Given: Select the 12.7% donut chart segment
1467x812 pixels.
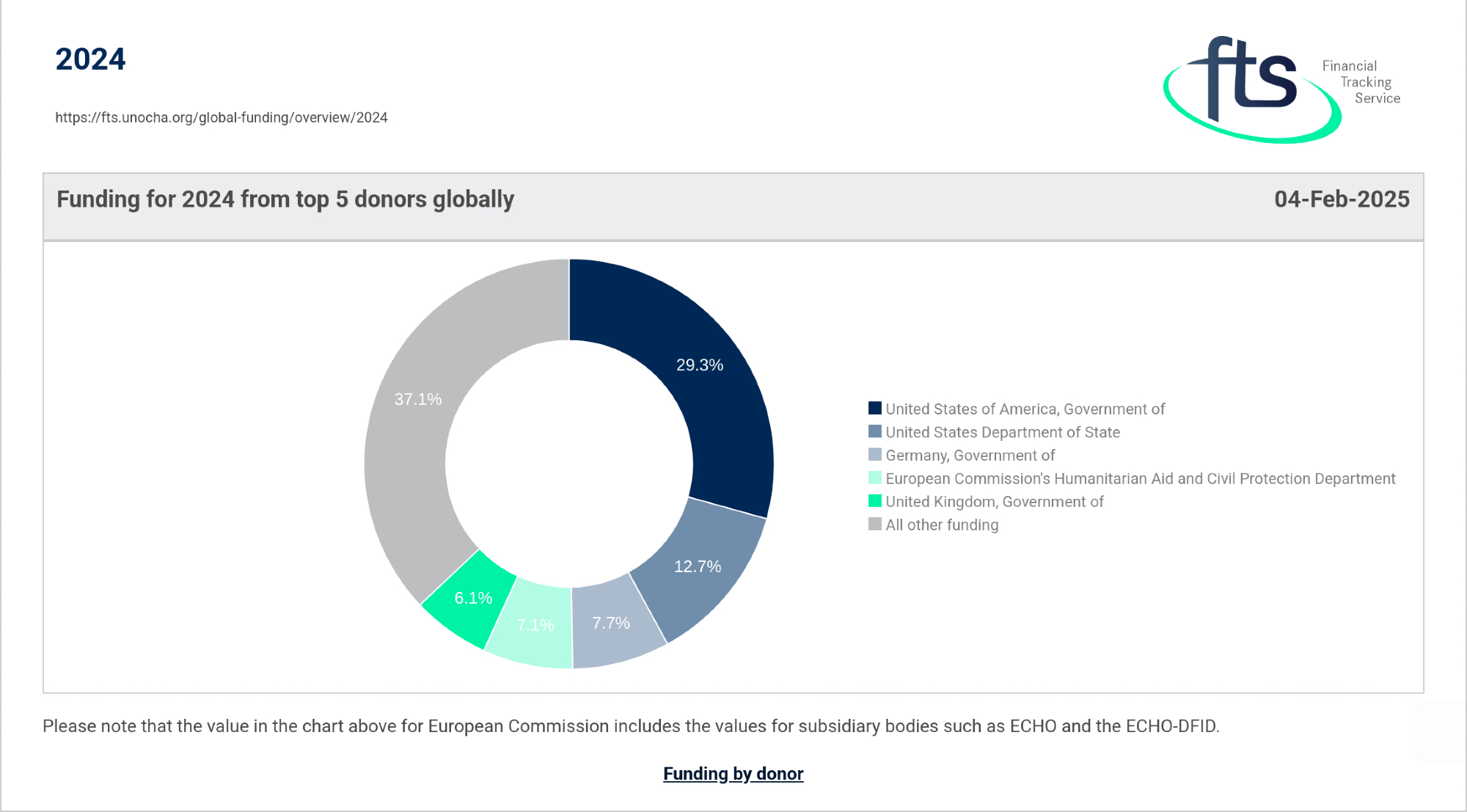Looking at the screenshot, I should [697, 566].
